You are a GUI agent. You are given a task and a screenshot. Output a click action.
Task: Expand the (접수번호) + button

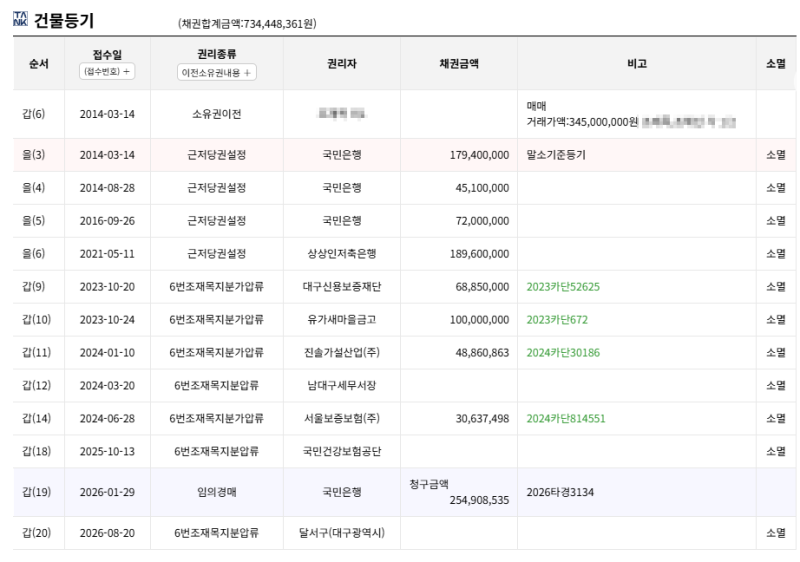click(107, 71)
